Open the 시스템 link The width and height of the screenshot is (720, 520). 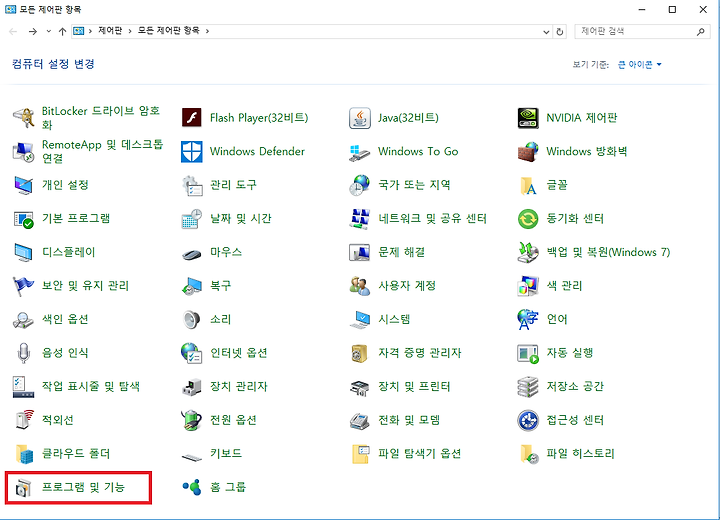click(x=394, y=319)
